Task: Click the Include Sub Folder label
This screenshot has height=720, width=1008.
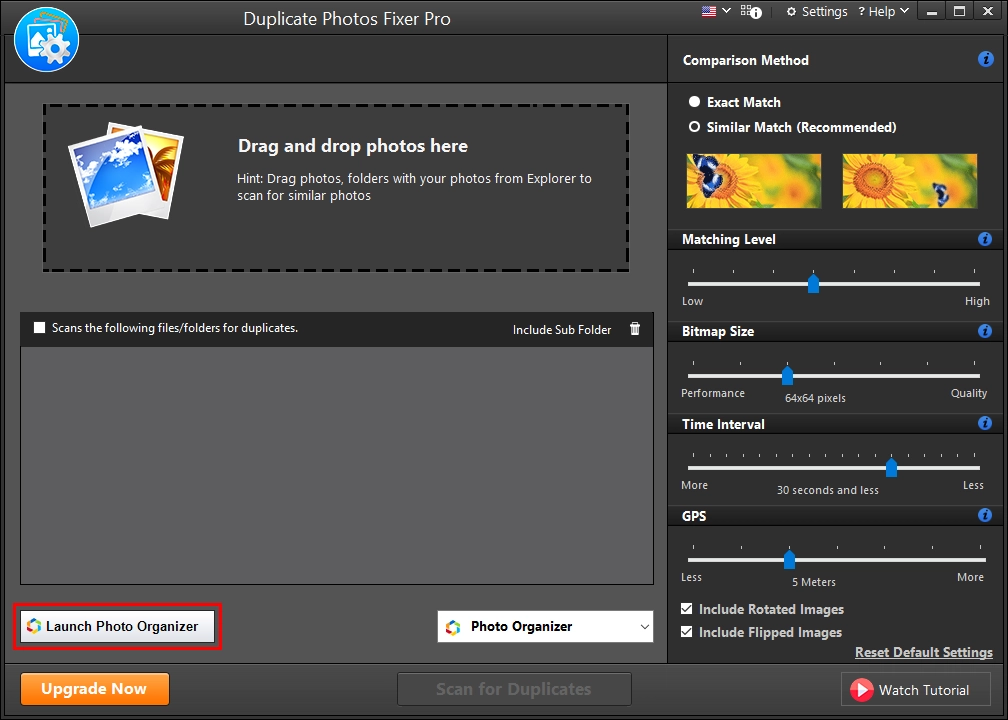Action: point(562,330)
